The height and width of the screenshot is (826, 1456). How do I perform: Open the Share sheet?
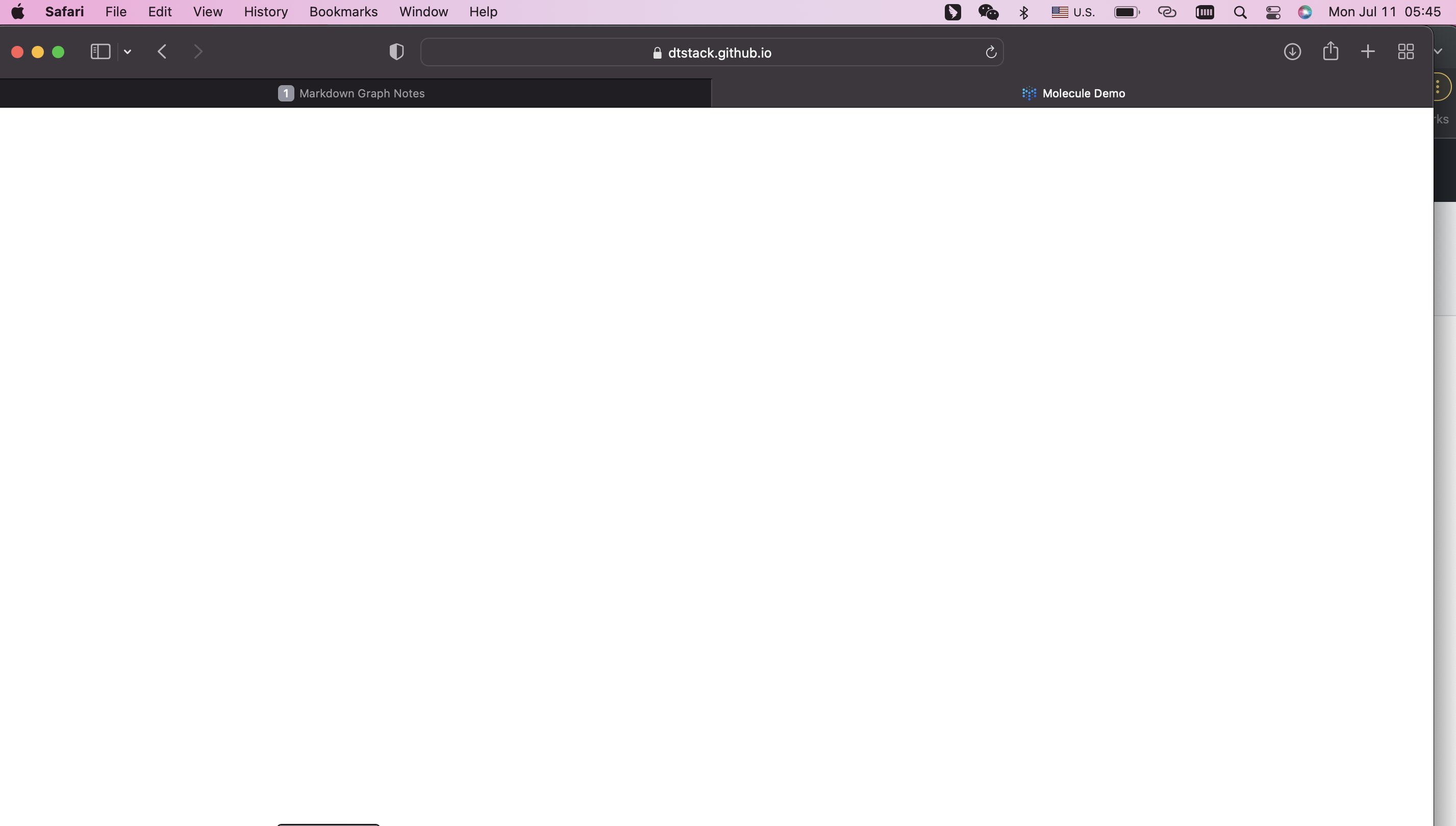pyautogui.click(x=1331, y=51)
